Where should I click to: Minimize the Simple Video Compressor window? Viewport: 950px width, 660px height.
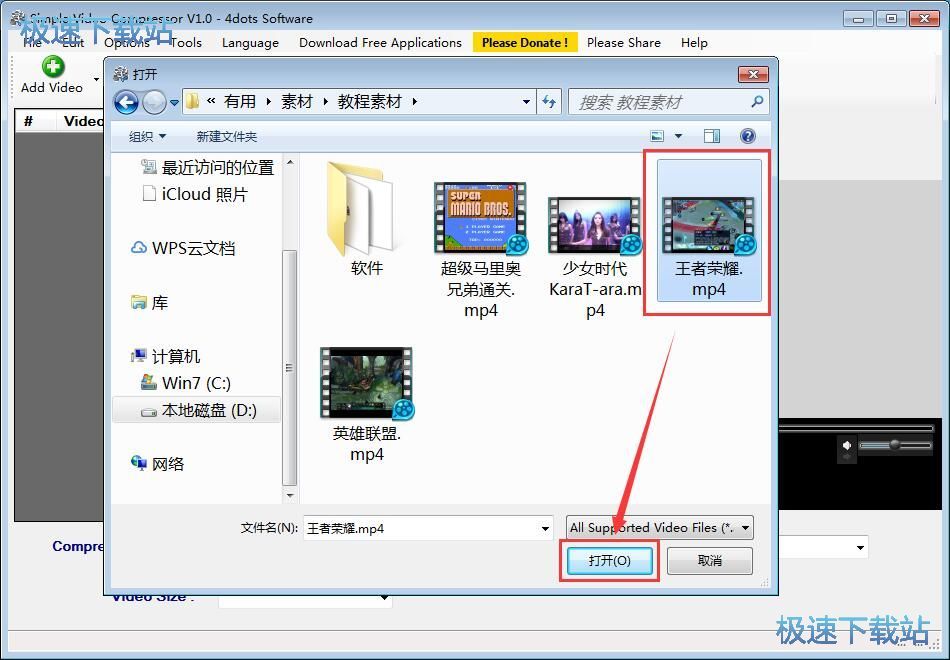(859, 19)
